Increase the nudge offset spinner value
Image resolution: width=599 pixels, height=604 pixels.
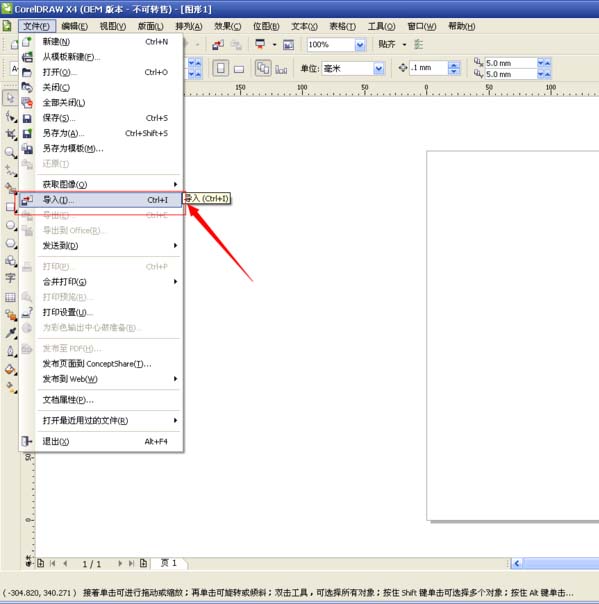(x=454, y=65)
